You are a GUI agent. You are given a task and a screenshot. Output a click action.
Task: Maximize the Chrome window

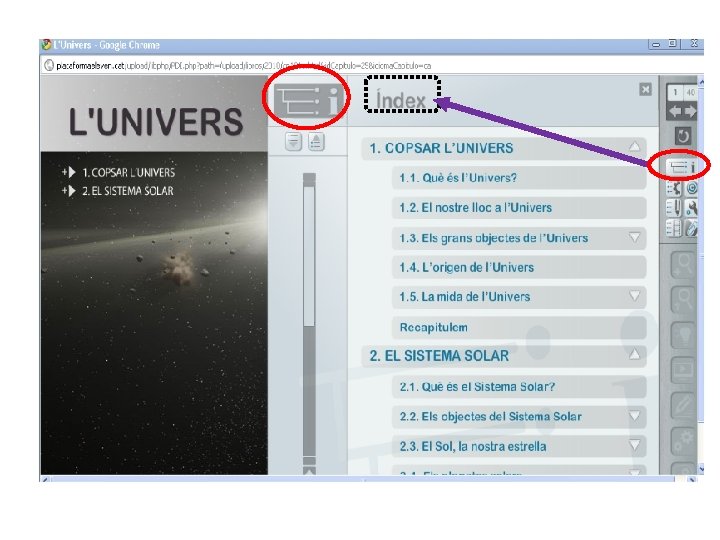coord(673,44)
